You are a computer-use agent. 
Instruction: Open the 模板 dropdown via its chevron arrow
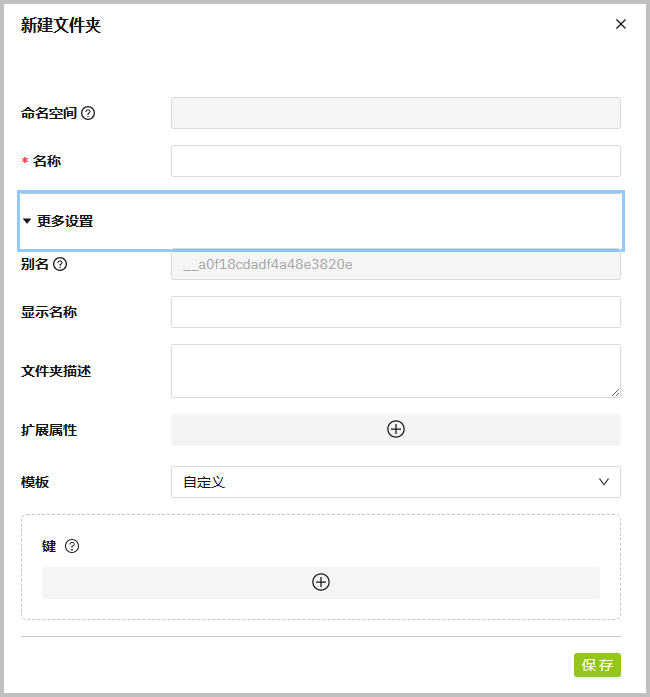click(604, 482)
